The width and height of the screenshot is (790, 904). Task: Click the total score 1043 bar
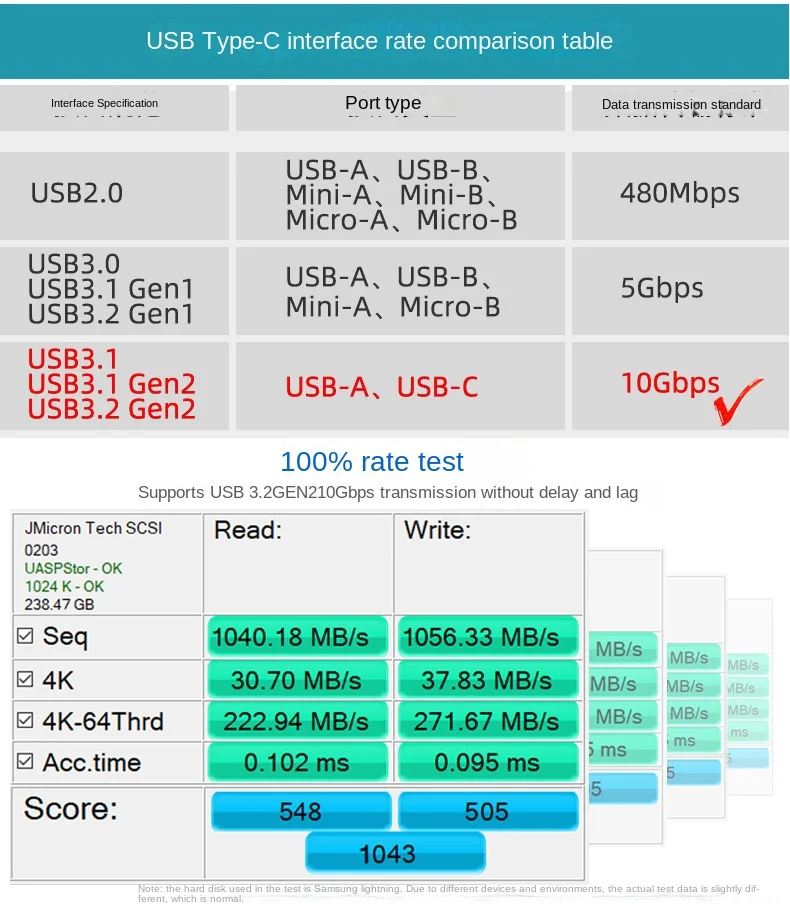[394, 853]
